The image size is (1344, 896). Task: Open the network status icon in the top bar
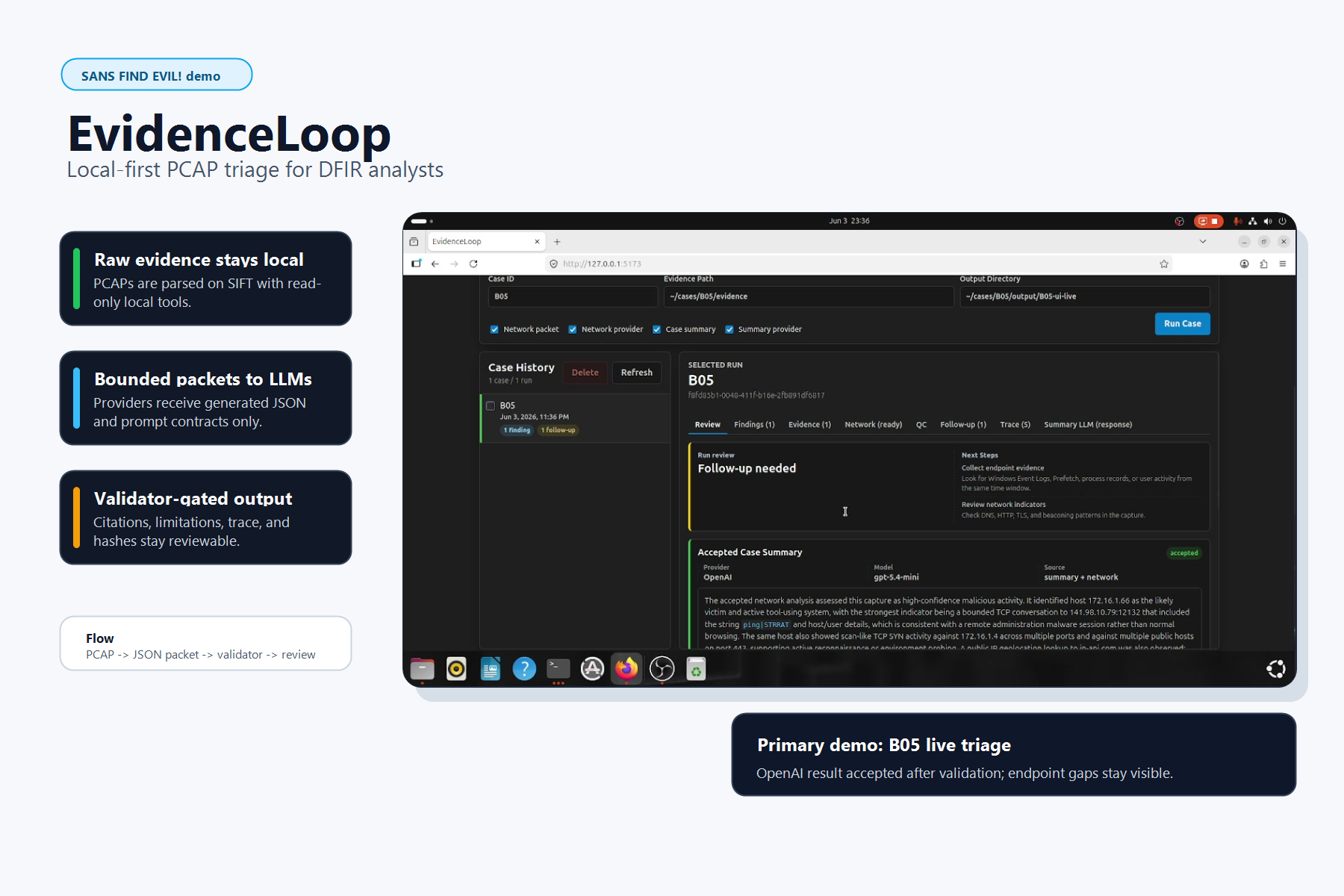pyautogui.click(x=1253, y=221)
